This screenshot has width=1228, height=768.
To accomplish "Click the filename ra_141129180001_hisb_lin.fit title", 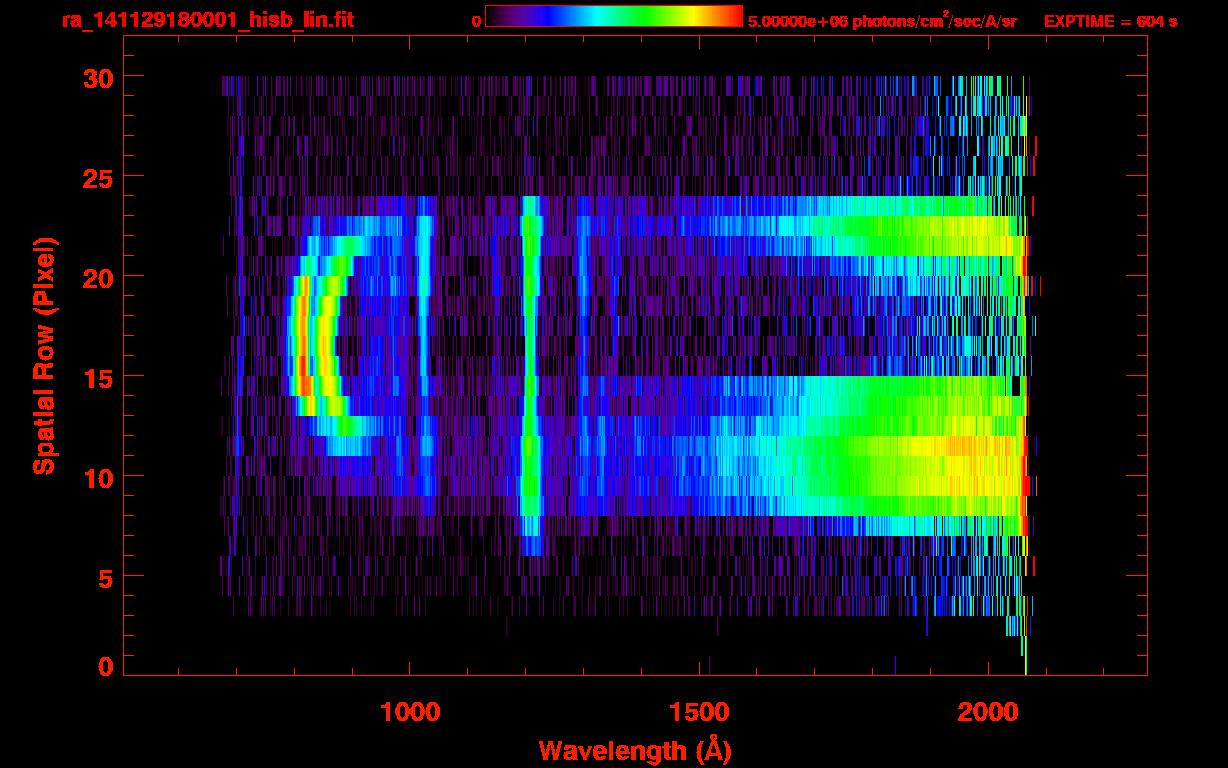I will click(207, 20).
